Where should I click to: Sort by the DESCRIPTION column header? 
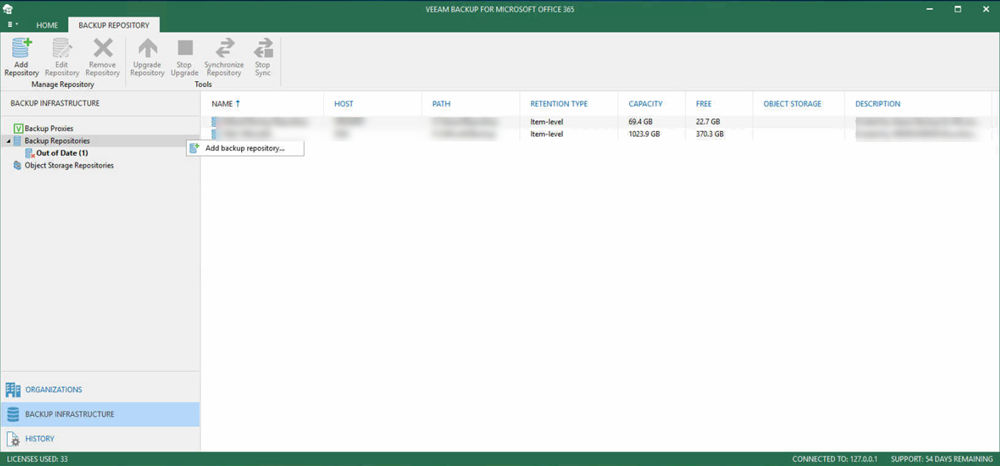click(878, 103)
